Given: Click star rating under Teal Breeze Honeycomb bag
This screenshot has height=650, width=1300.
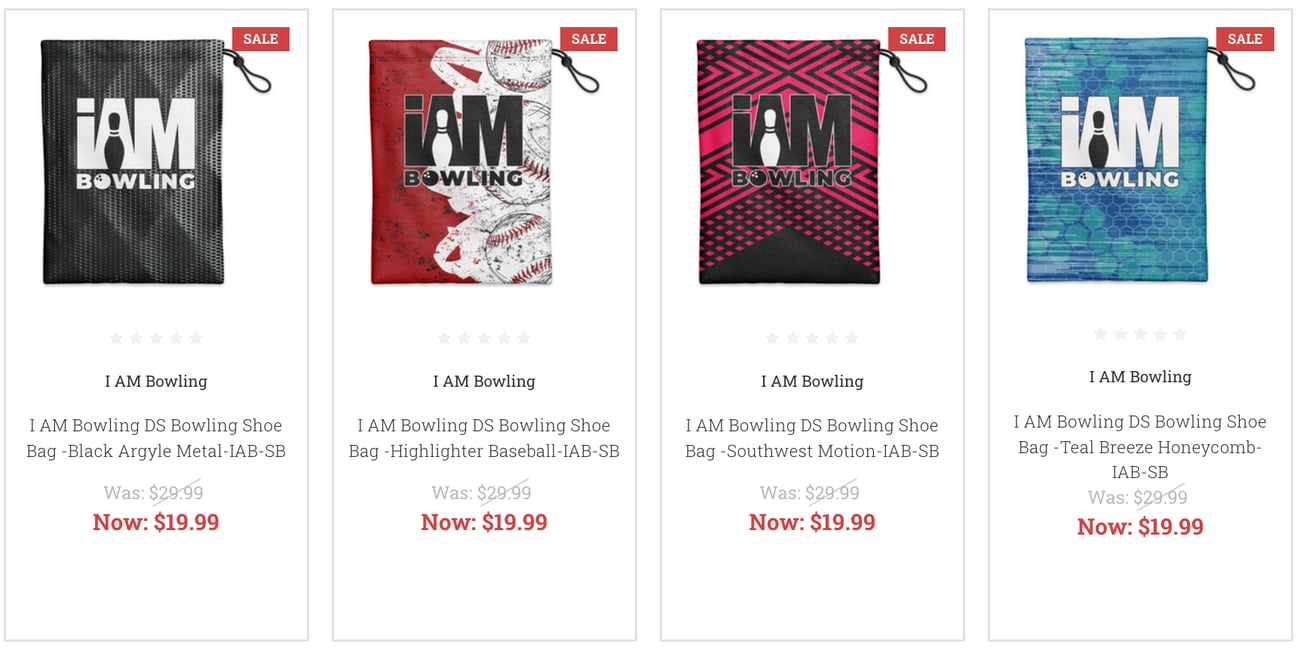Looking at the screenshot, I should pyautogui.click(x=1140, y=334).
